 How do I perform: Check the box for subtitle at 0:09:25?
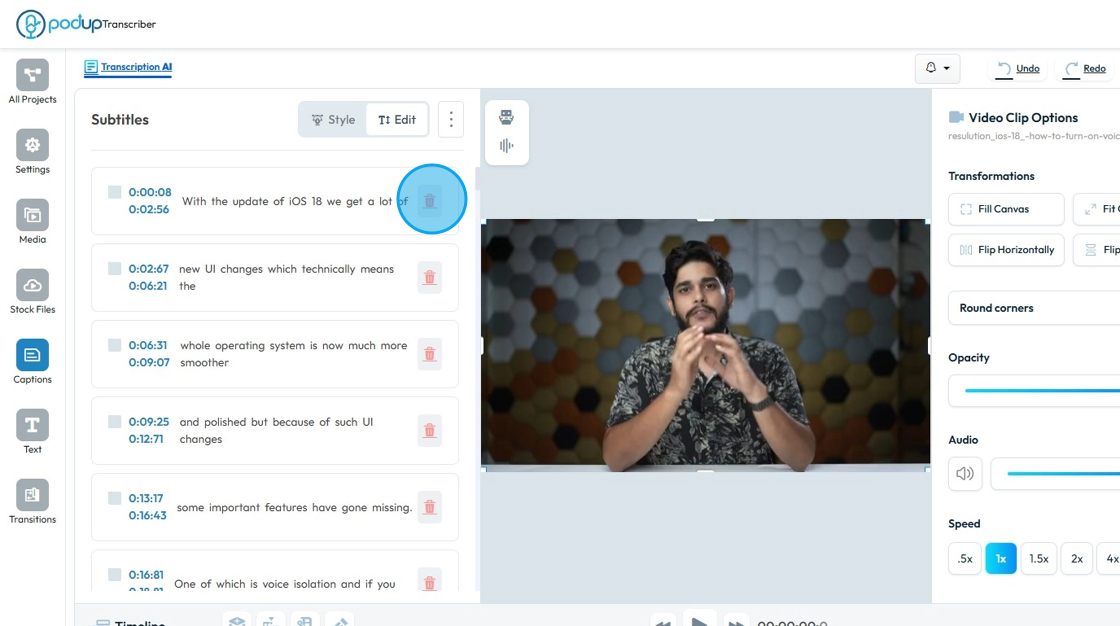point(114,421)
